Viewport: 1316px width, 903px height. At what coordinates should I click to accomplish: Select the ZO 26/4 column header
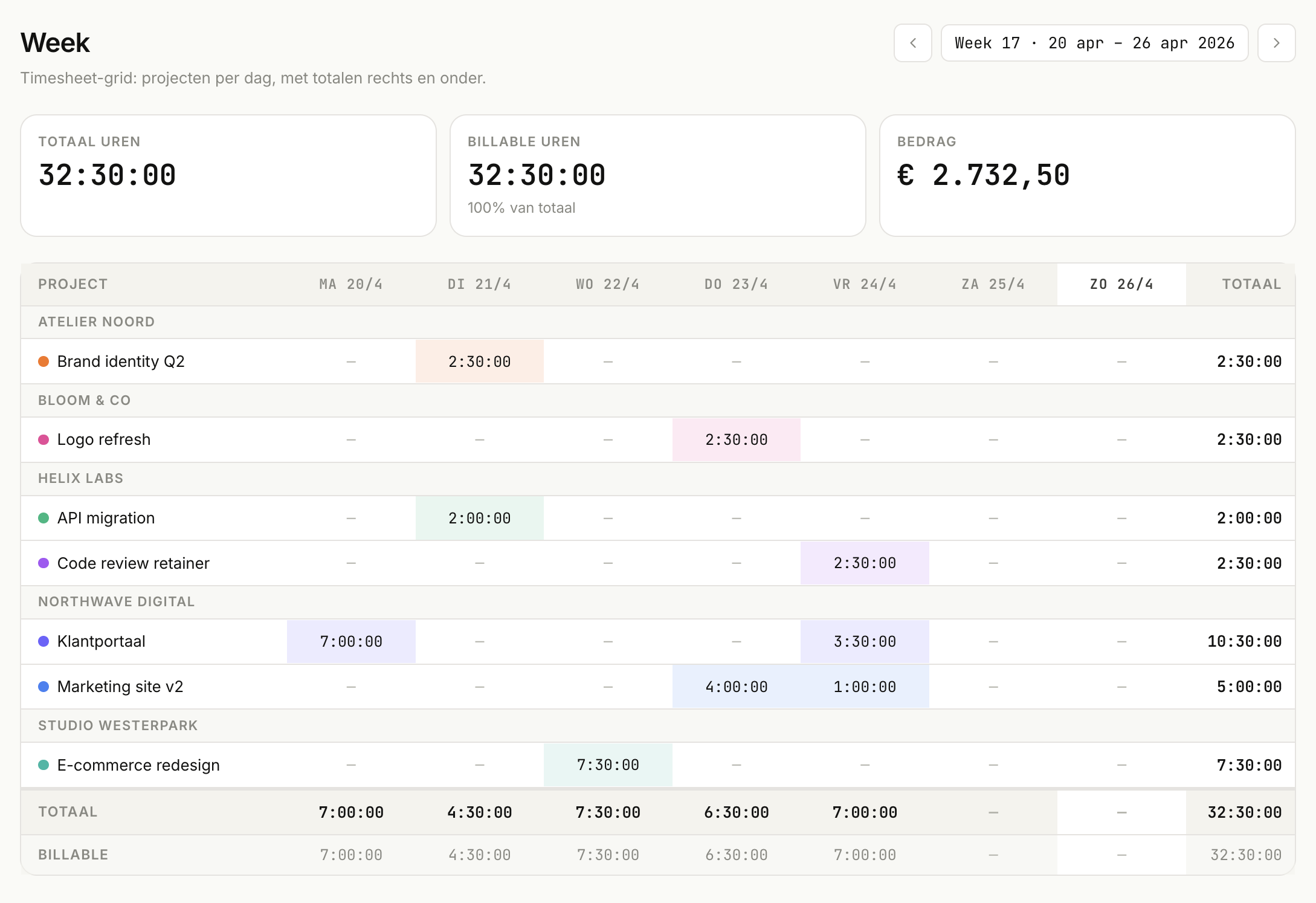[x=1121, y=284]
